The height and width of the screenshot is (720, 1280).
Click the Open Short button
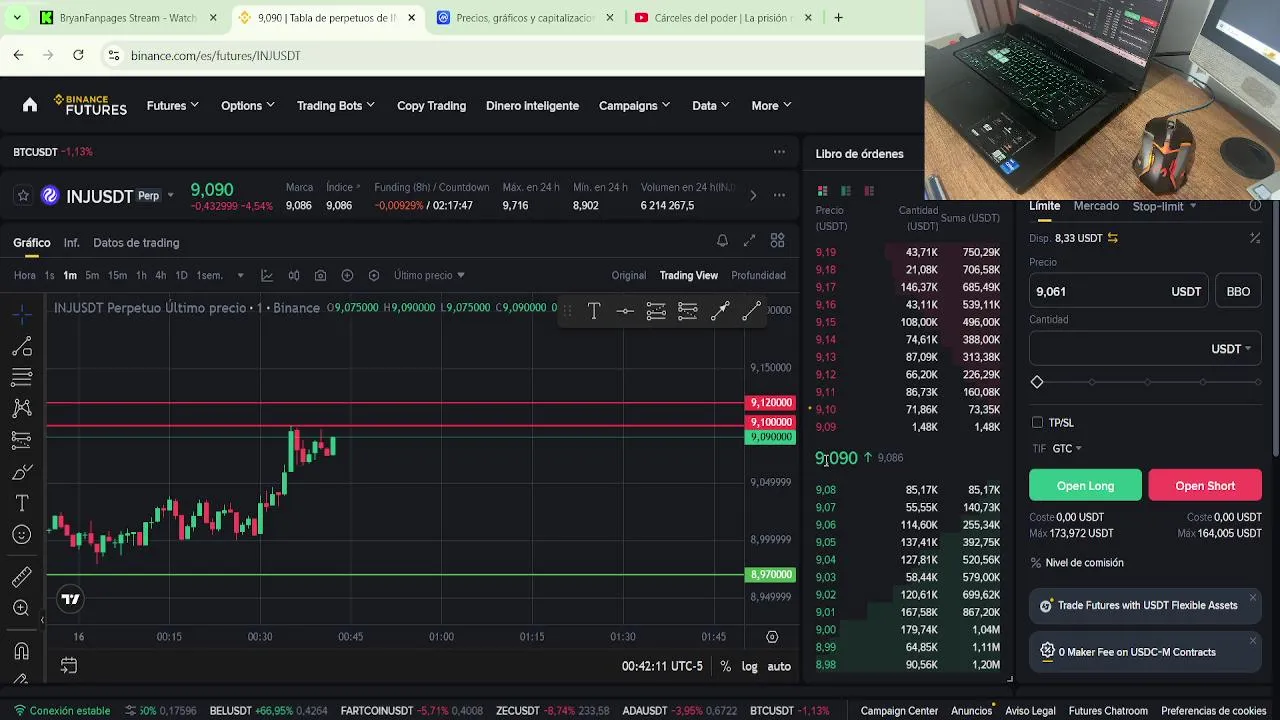click(x=1205, y=485)
